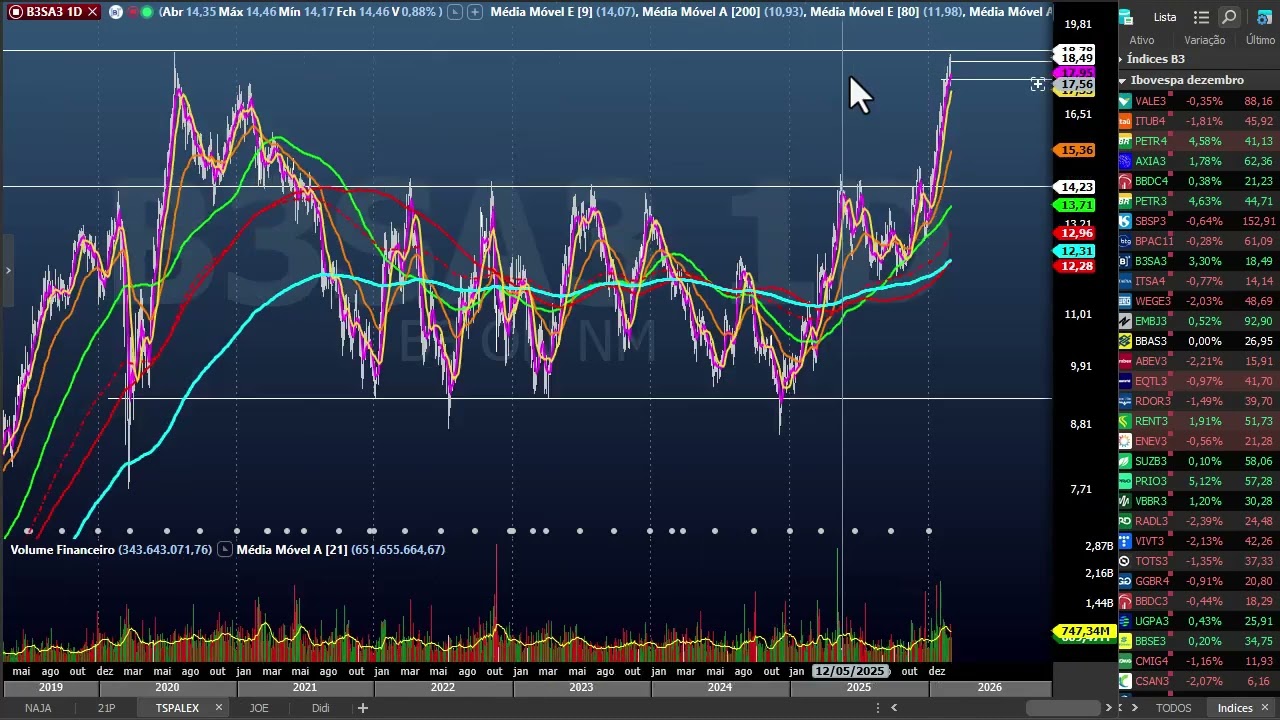Screen dimensions: 1280x720
Task: Click the ENEV3 company logo icon
Action: (1125, 441)
